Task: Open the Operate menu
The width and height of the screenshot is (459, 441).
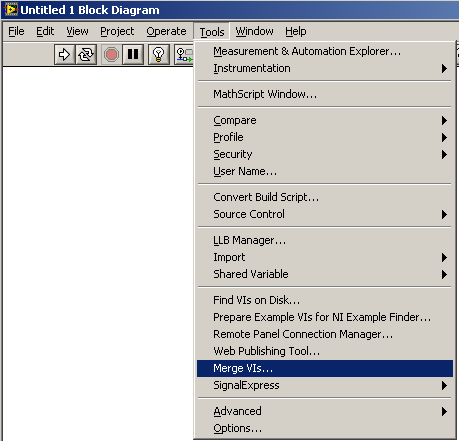Action: [166, 31]
